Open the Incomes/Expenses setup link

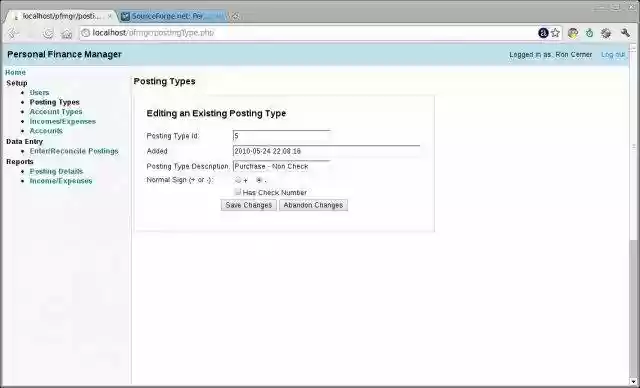[62, 122]
